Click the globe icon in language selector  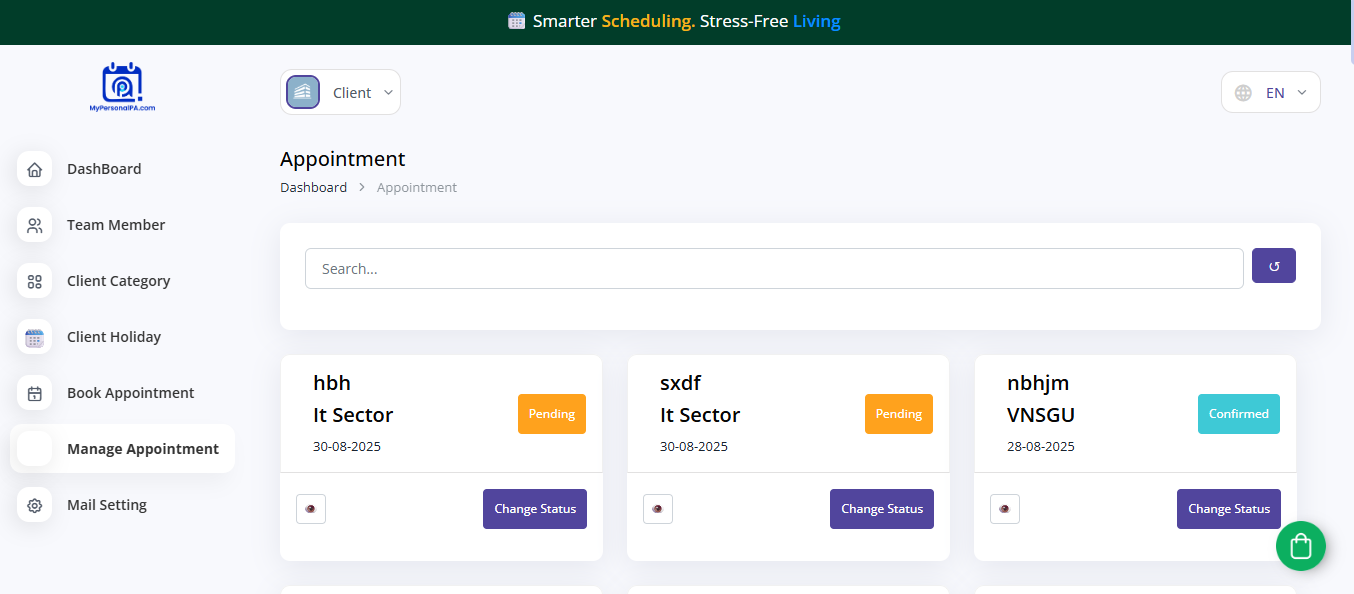(x=1243, y=92)
